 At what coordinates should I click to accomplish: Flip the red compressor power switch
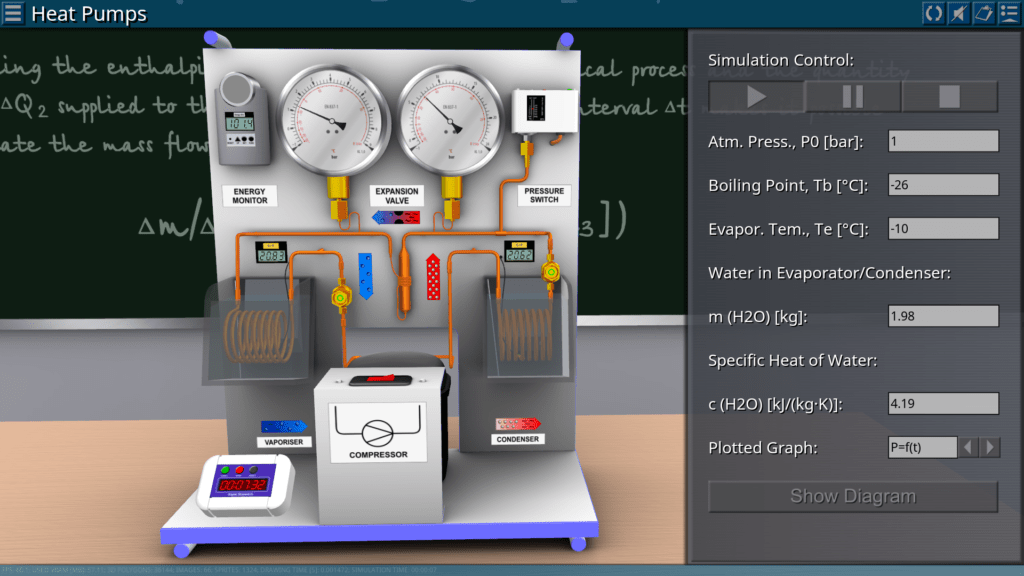click(x=380, y=379)
